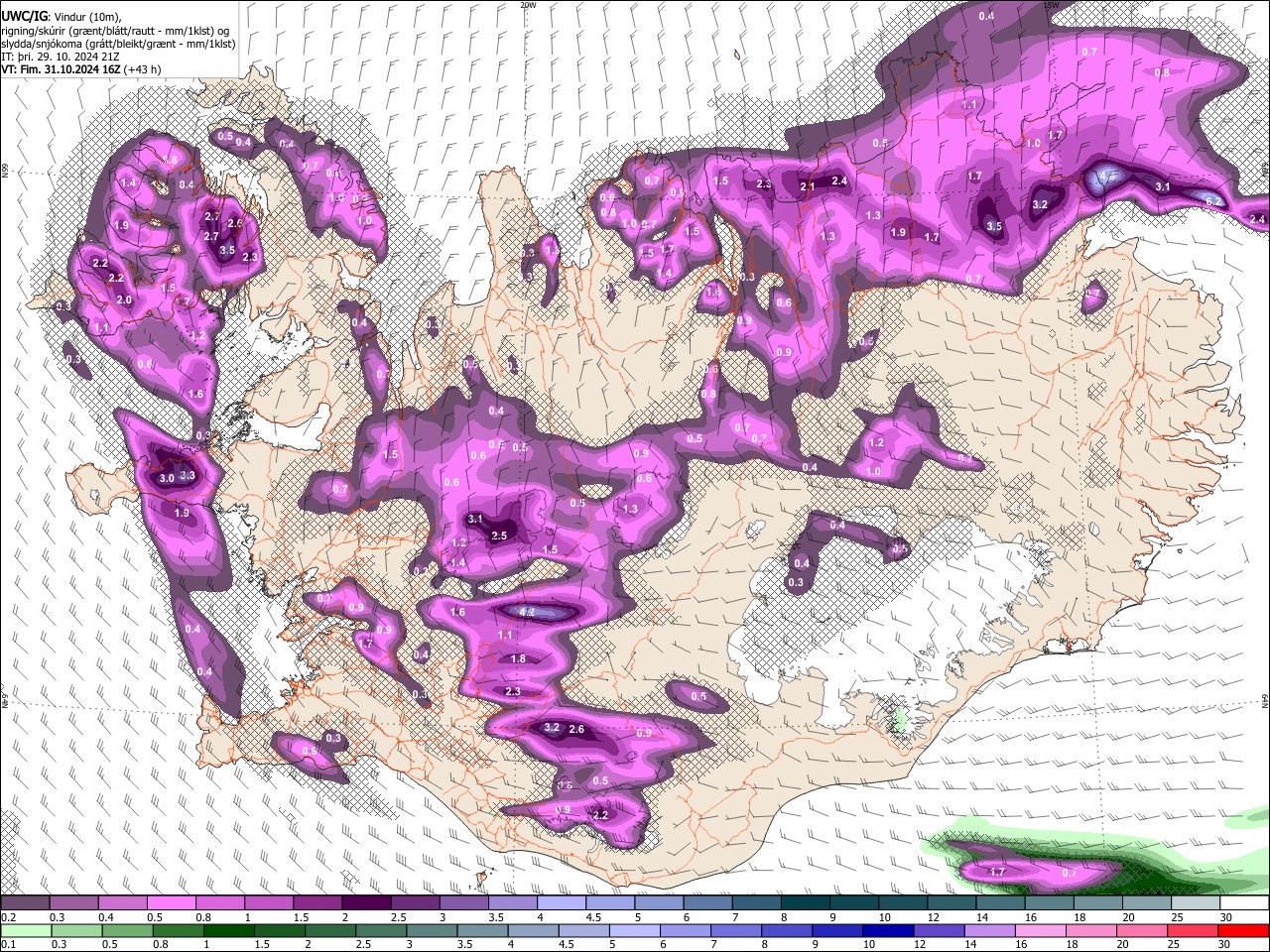This screenshot has height=952, width=1270.
Task: Pick dark purple snow swatch between 2 and 2.5
Action: [x=366, y=902]
